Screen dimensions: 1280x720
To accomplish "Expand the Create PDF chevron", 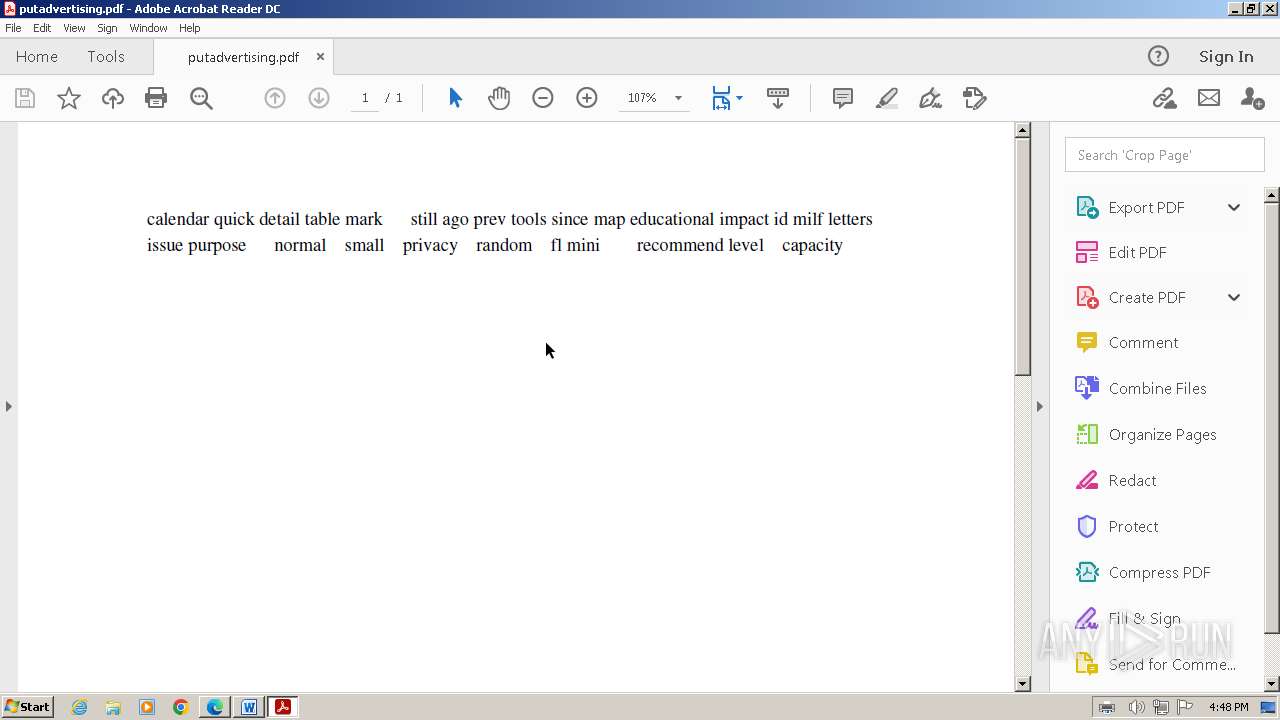I will click(x=1234, y=297).
